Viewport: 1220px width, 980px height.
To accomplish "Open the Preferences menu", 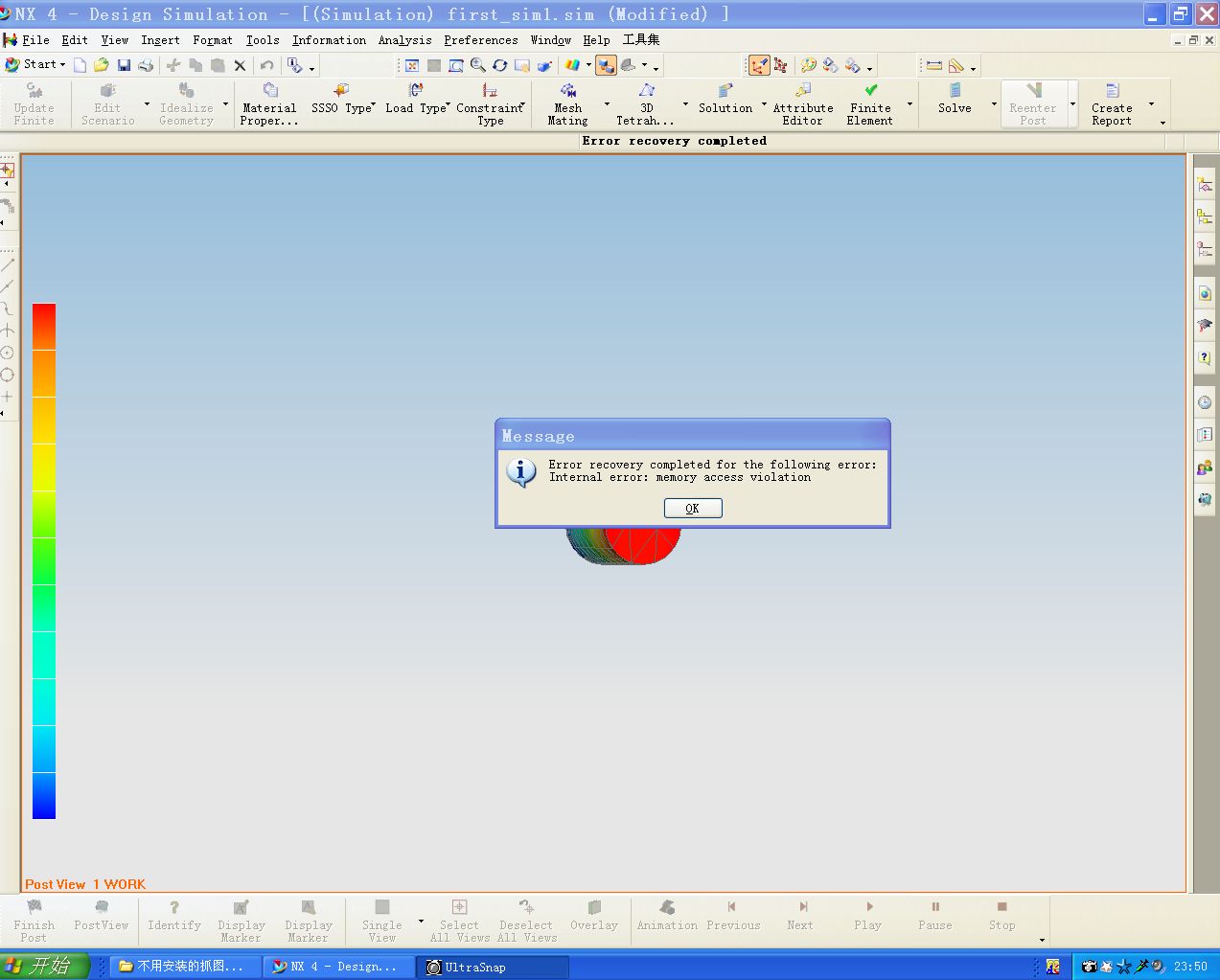I will (481, 40).
